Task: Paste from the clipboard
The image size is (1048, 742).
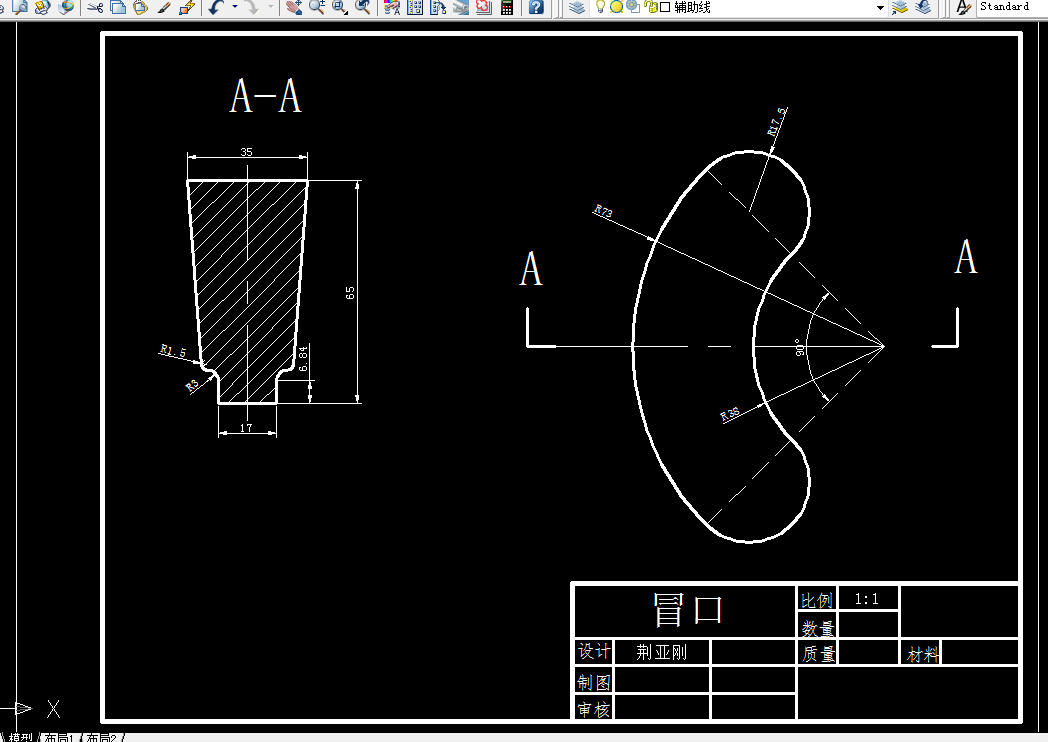Action: (x=140, y=7)
